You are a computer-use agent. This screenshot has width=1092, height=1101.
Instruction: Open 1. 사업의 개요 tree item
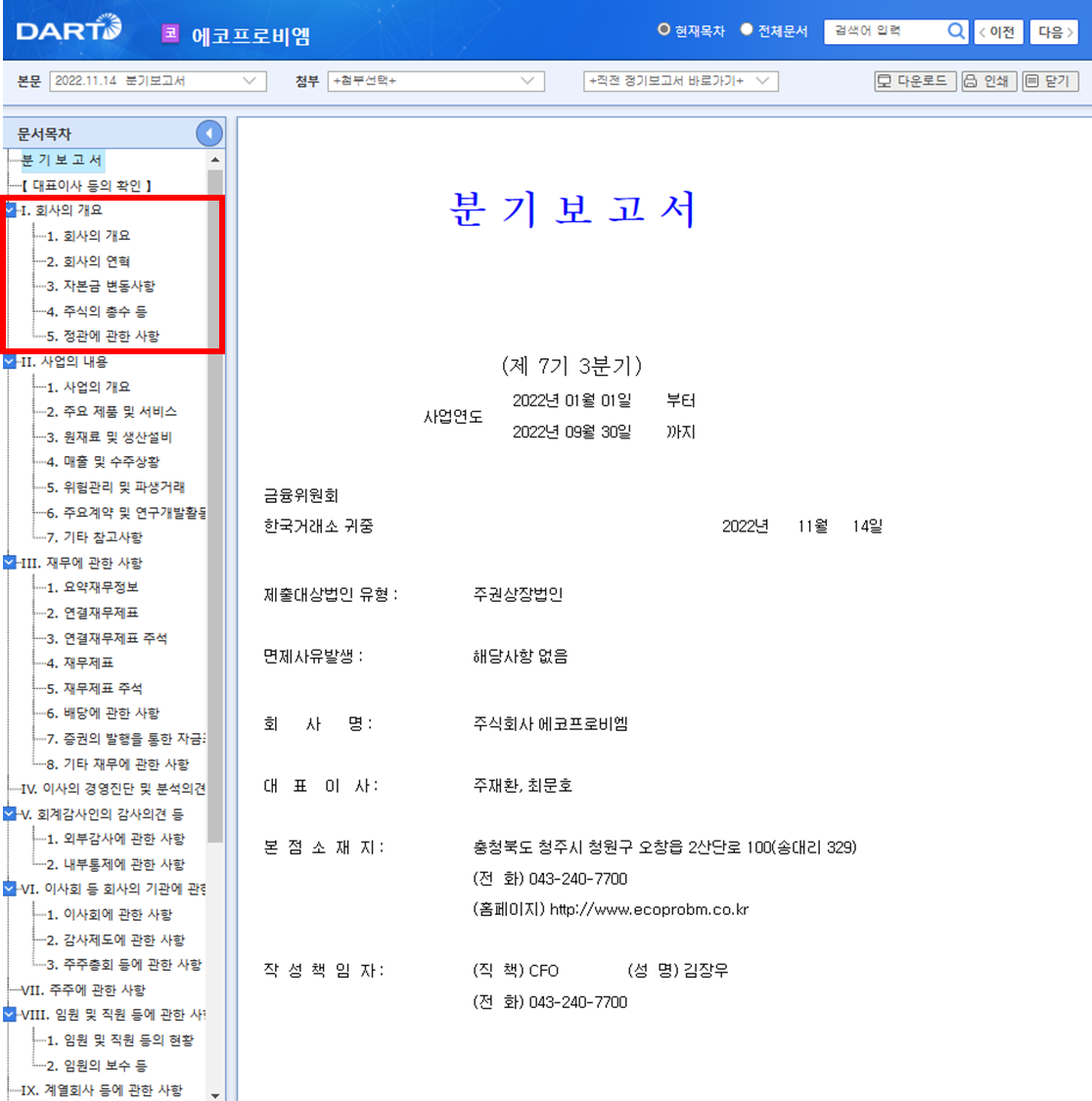[88, 387]
